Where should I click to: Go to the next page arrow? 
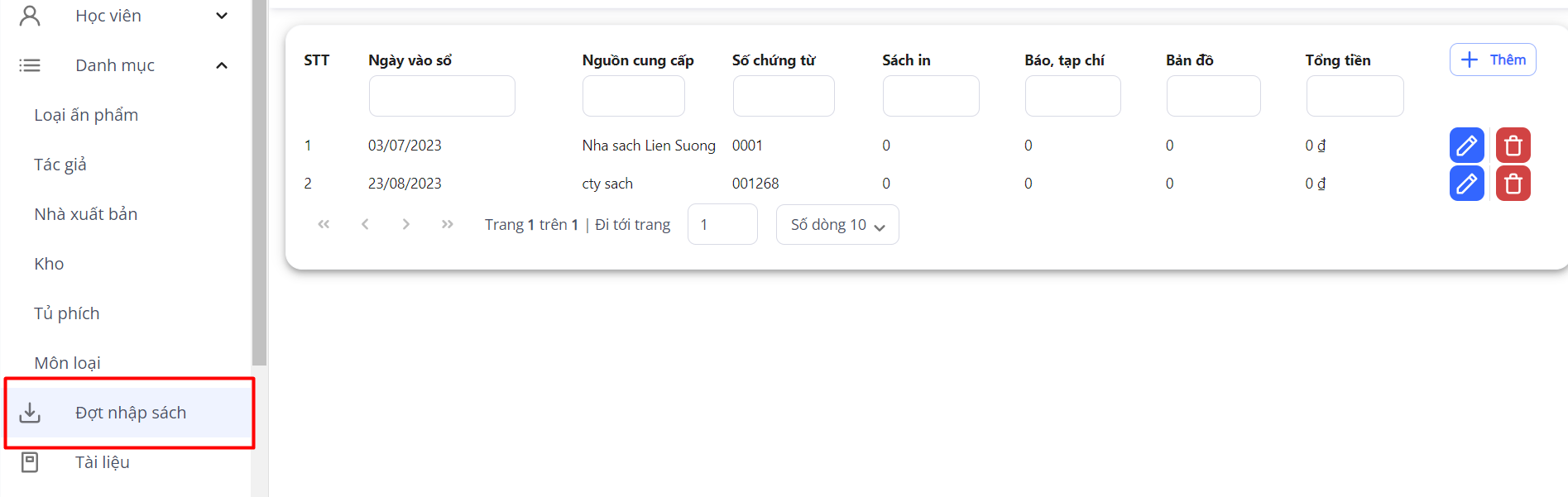(x=405, y=224)
